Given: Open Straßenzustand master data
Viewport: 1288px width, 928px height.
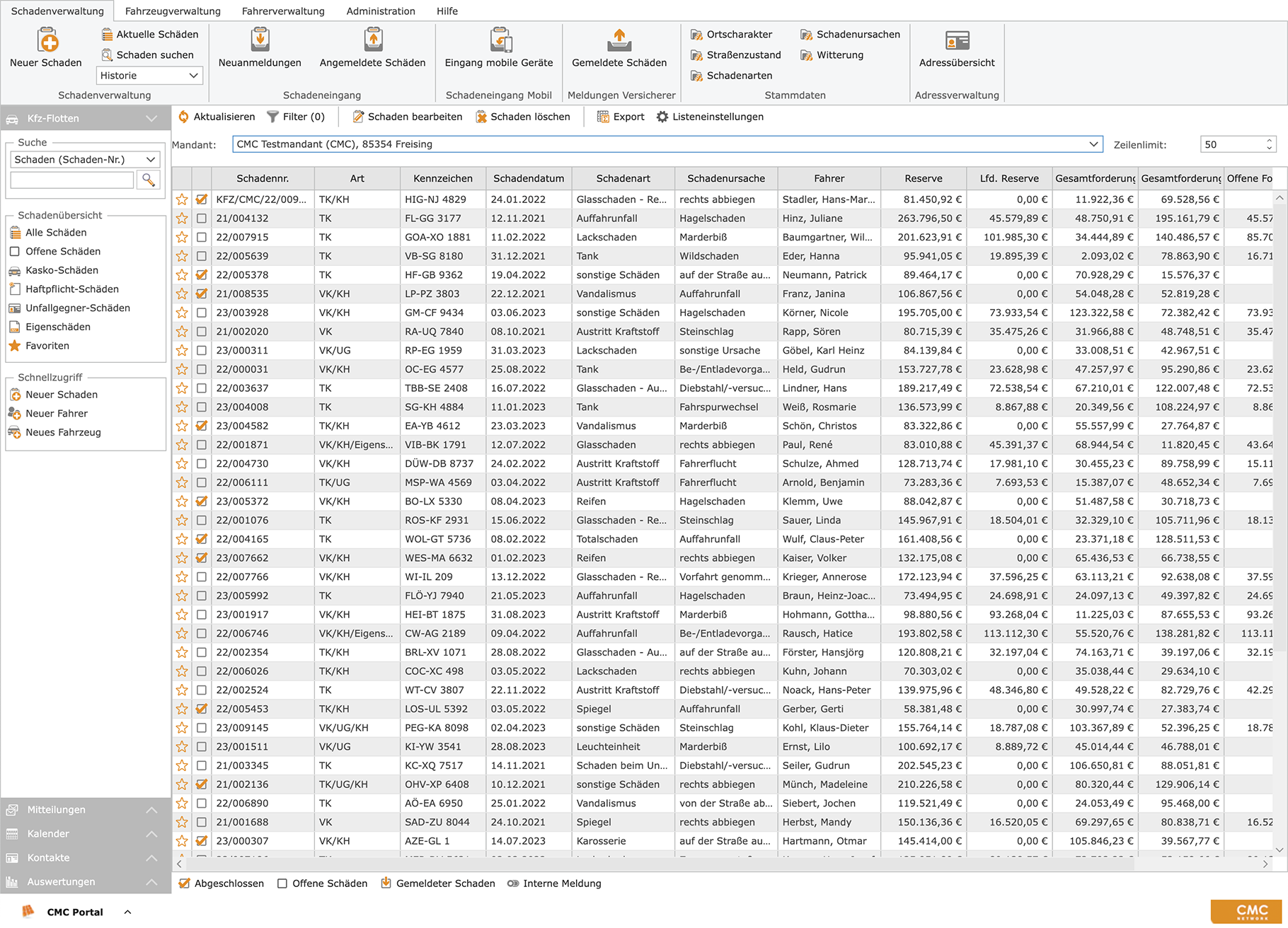Looking at the screenshot, I should tap(736, 54).
